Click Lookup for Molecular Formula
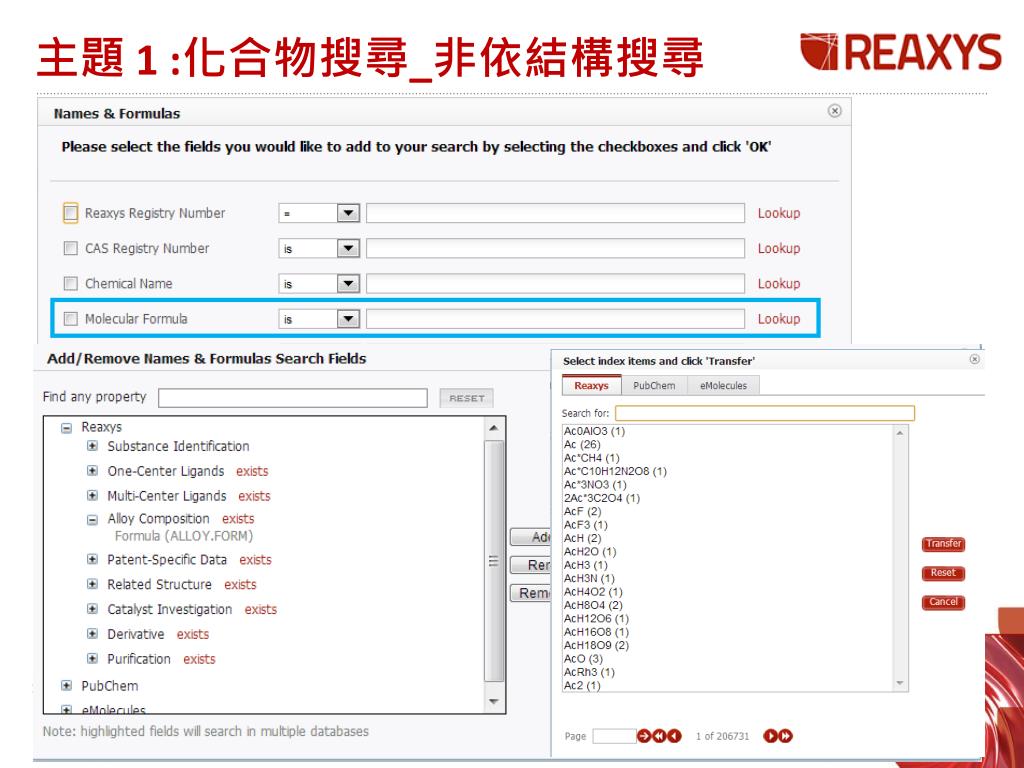 pyautogui.click(x=778, y=319)
